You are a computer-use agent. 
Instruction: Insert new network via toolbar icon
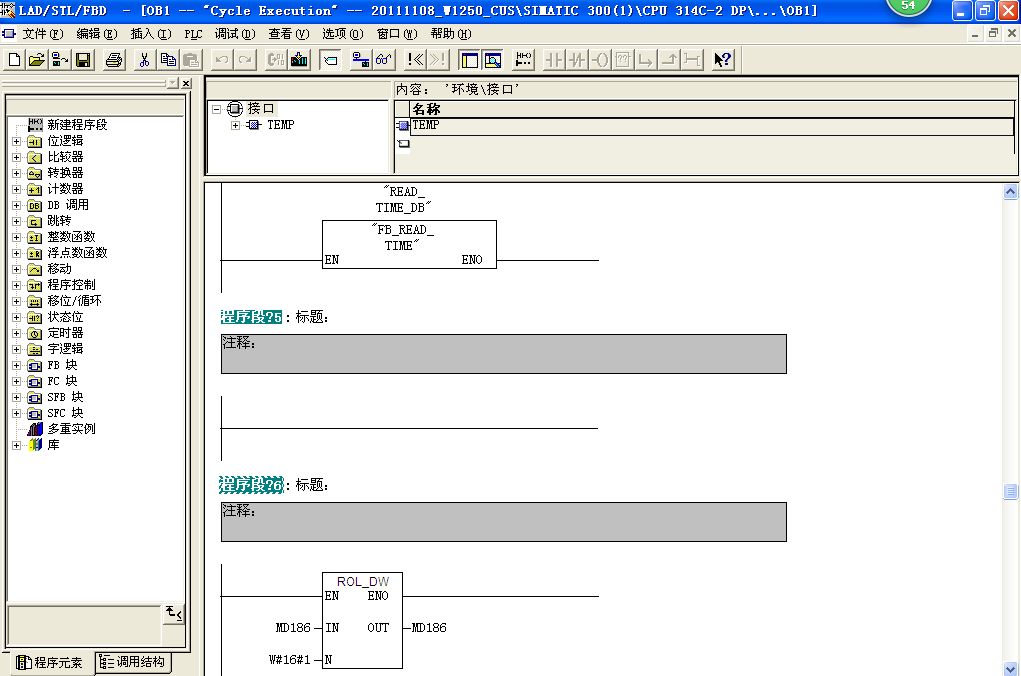pos(523,60)
